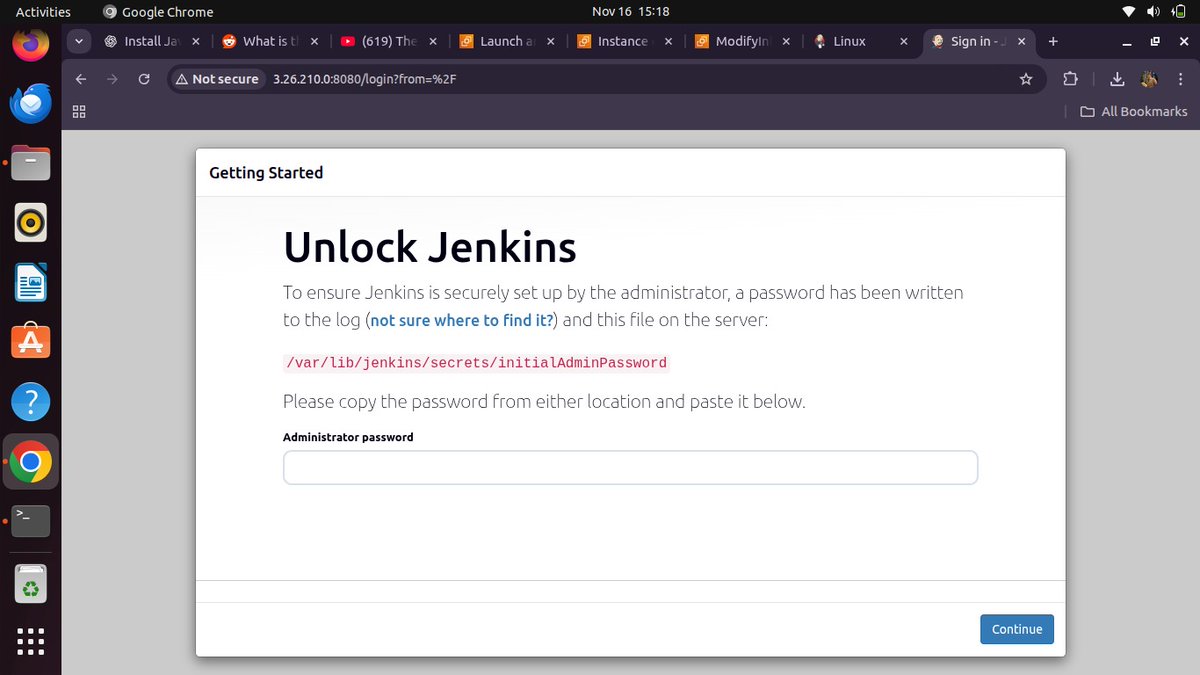Image resolution: width=1200 pixels, height=675 pixels.
Task: Click the /var/lib/jenkins/secrets/initialAdminPassword path
Action: 476,363
